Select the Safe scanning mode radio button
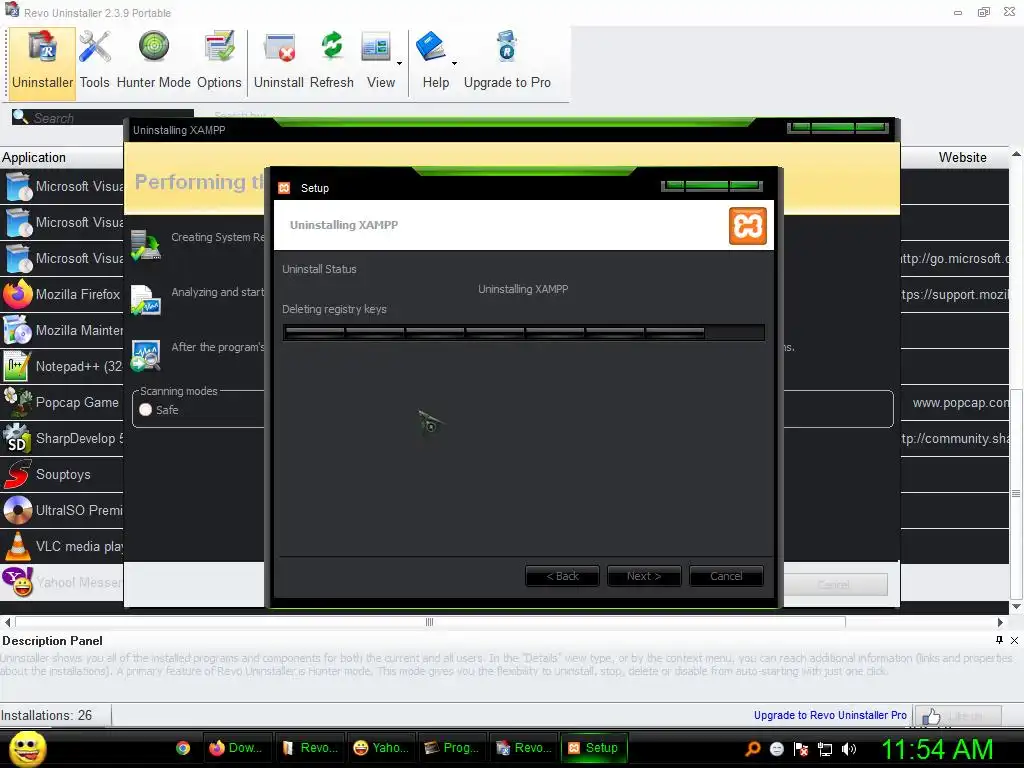The width and height of the screenshot is (1024, 768). pos(146,409)
